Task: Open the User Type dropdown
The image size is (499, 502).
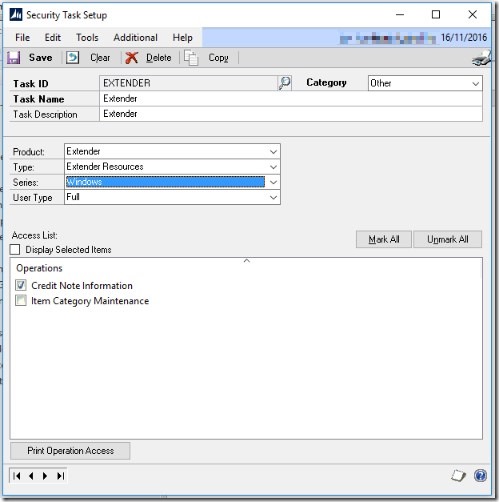Action: (273, 198)
